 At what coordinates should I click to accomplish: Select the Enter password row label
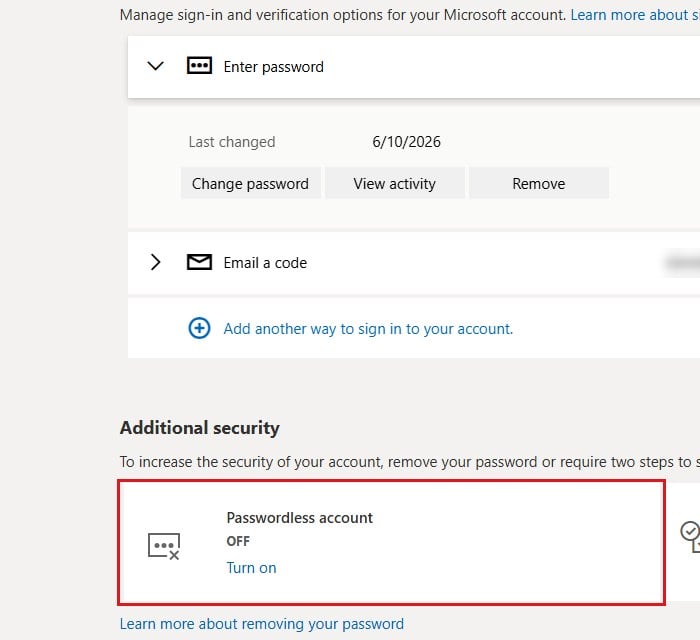point(274,67)
